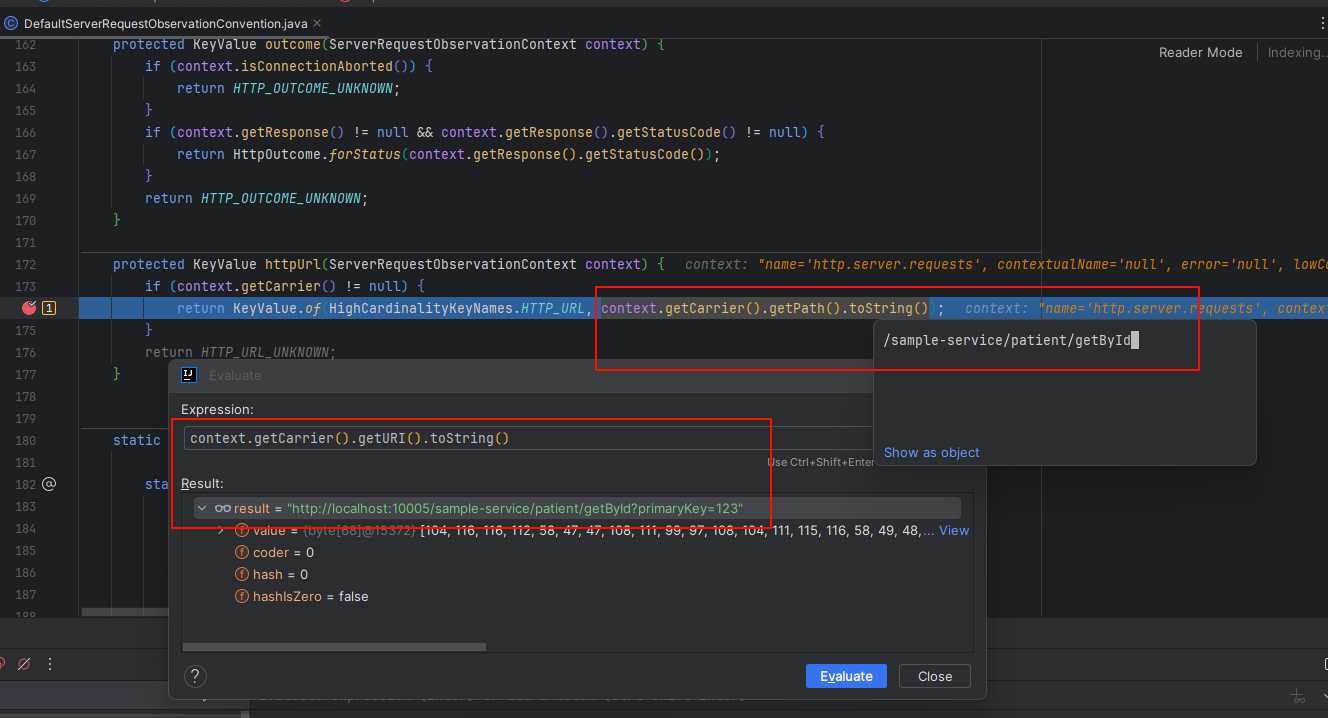
Task: Click Reader Mode in the editor
Action: coord(1200,52)
